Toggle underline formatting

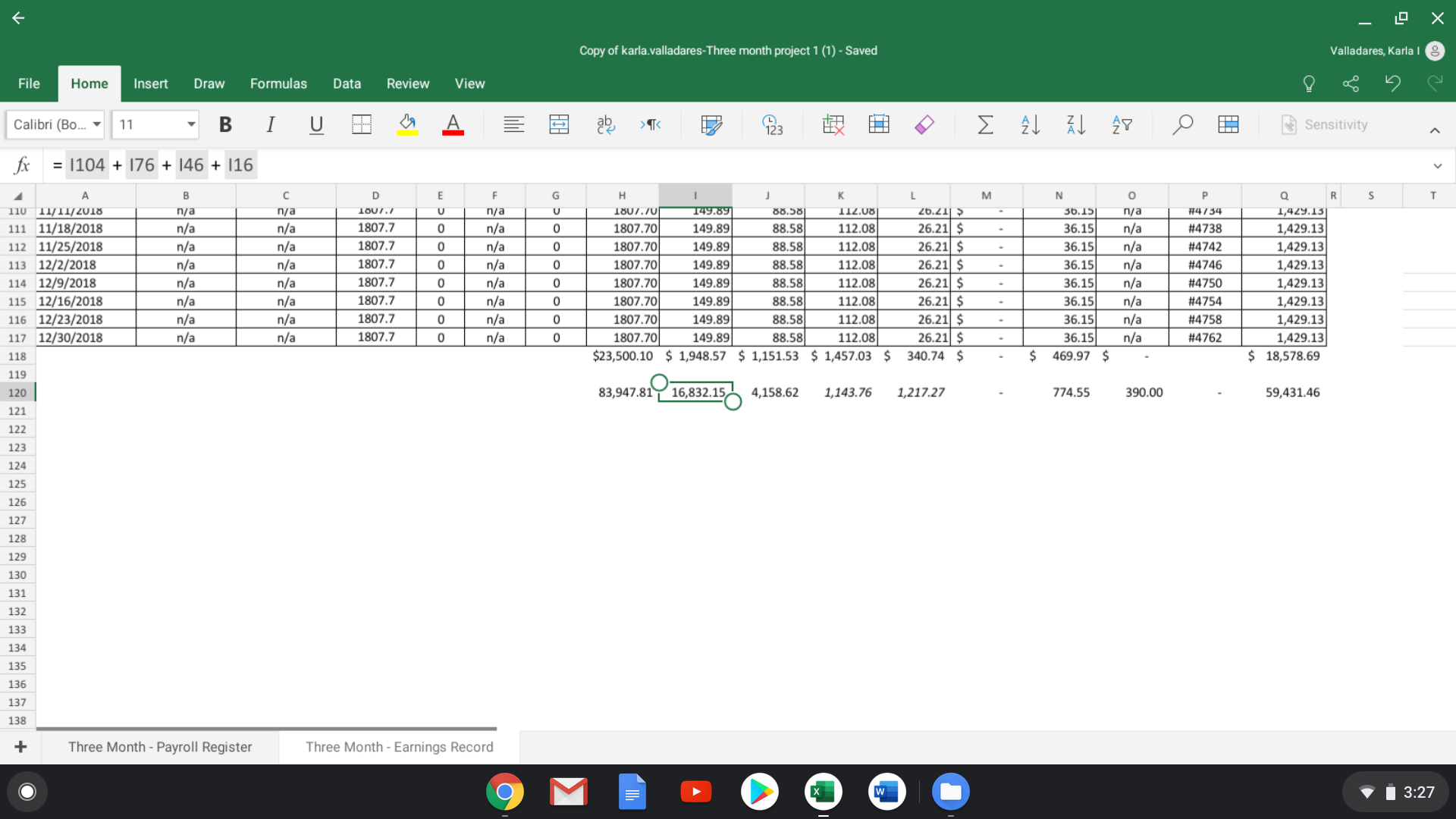[316, 124]
